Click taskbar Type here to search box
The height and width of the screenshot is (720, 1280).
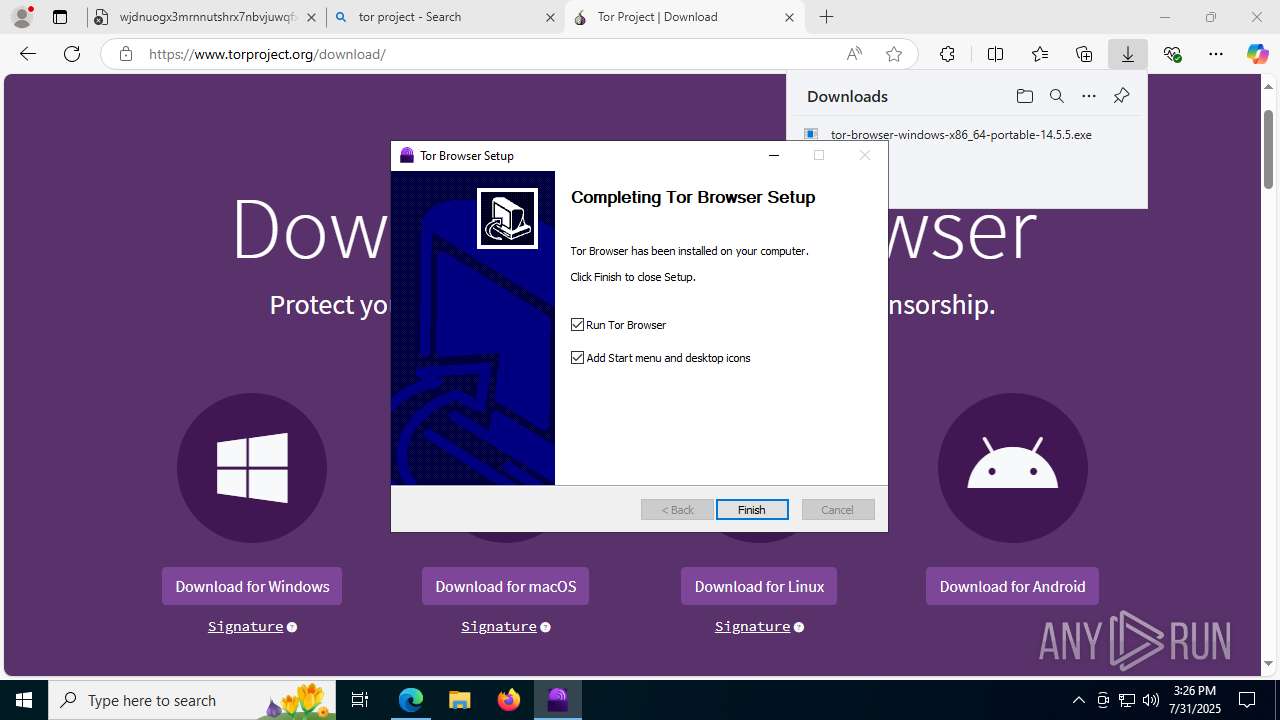click(x=193, y=700)
